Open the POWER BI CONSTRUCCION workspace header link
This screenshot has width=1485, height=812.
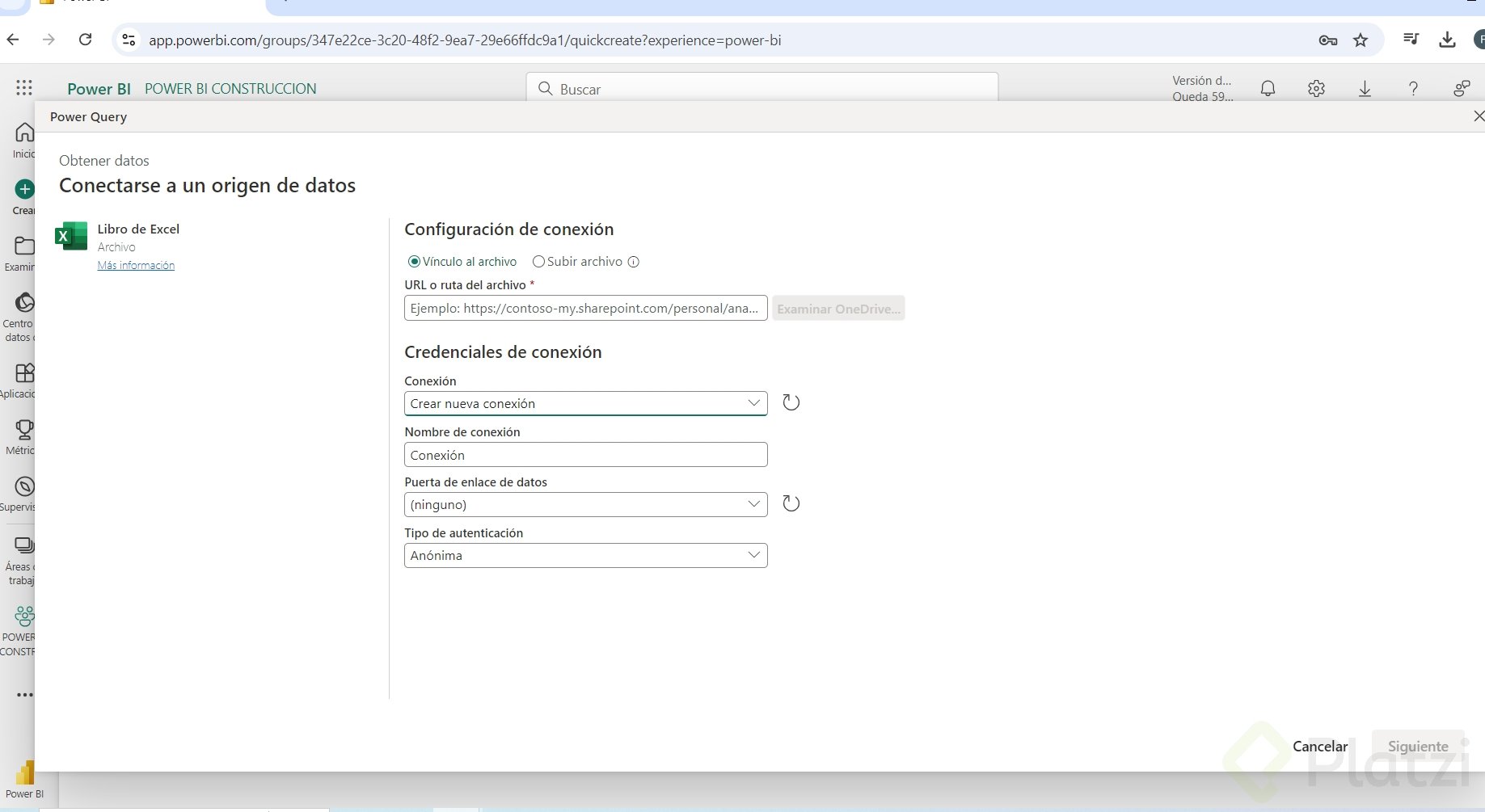(230, 89)
